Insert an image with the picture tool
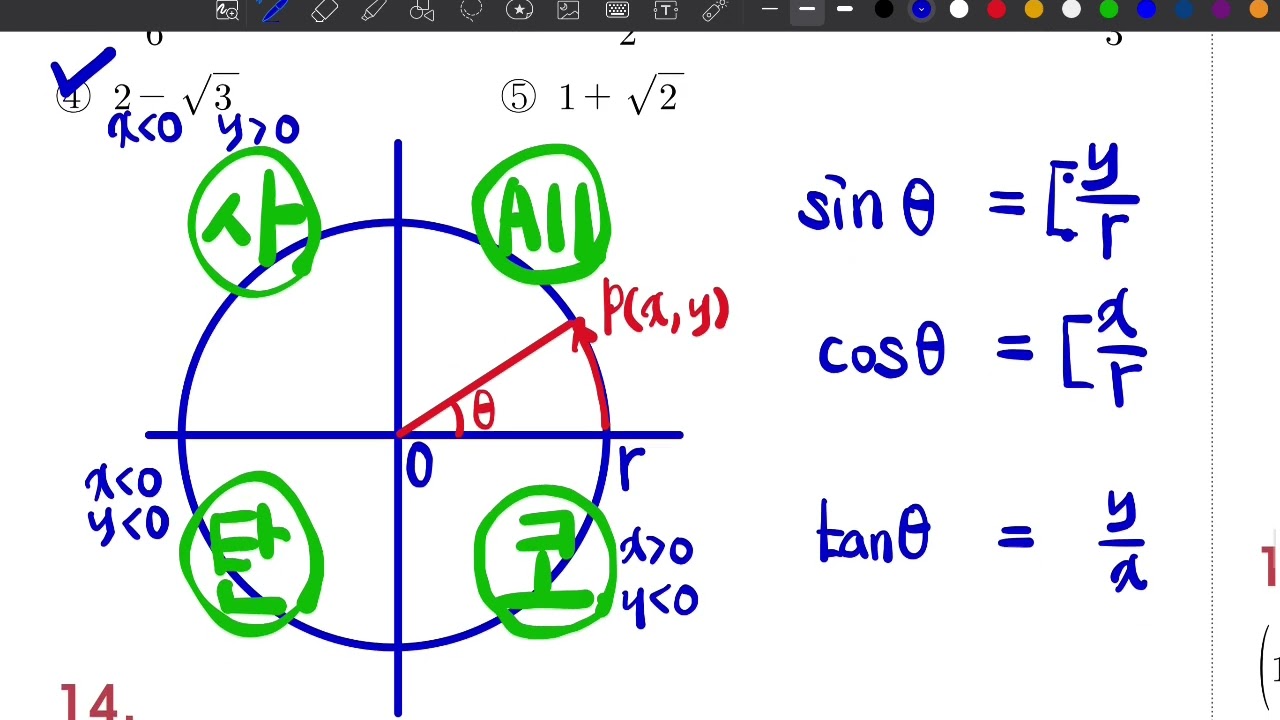Viewport: 1280px width, 720px height. (569, 10)
